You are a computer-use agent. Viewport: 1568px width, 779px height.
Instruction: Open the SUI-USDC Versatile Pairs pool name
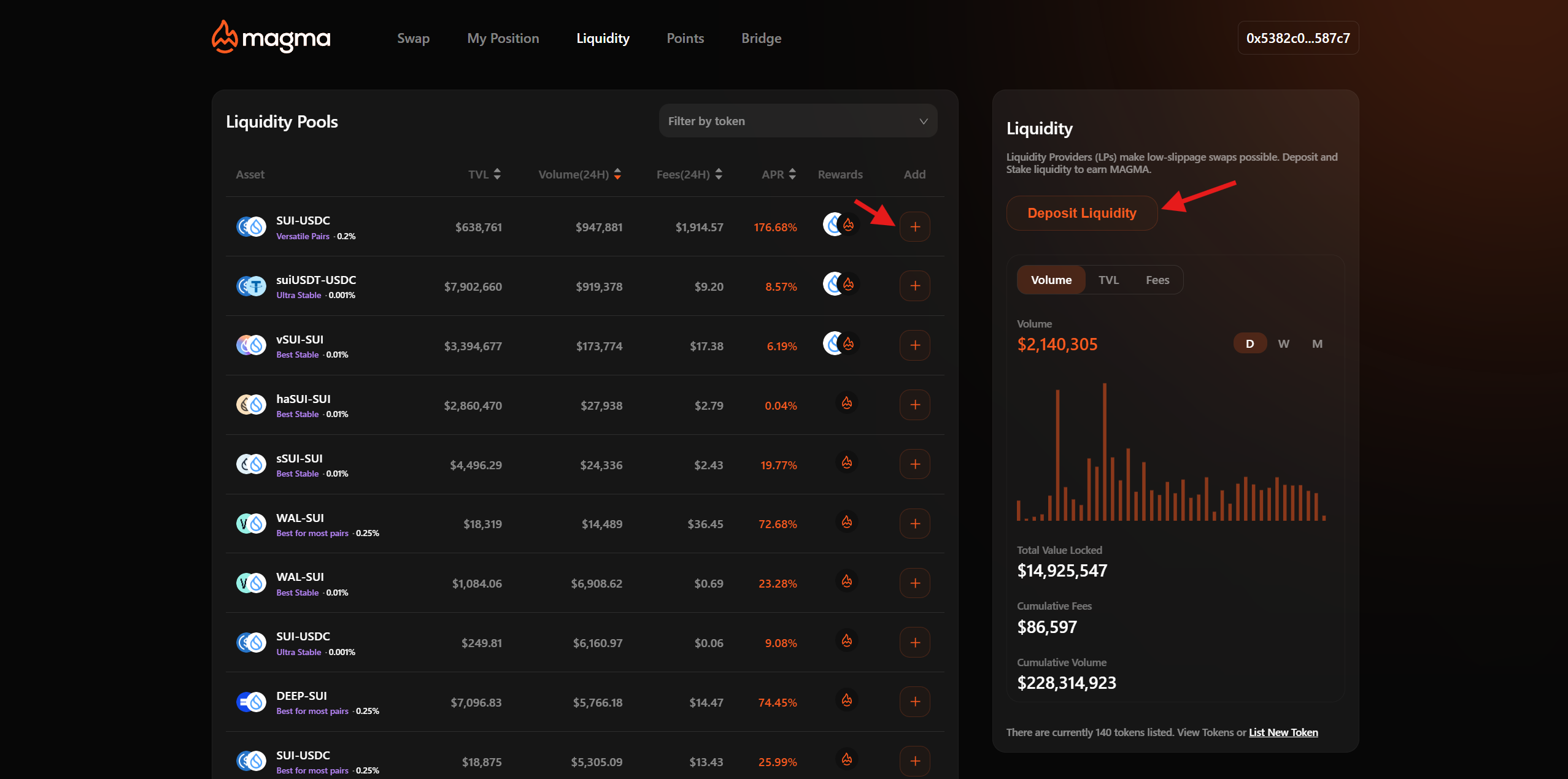[x=303, y=220]
